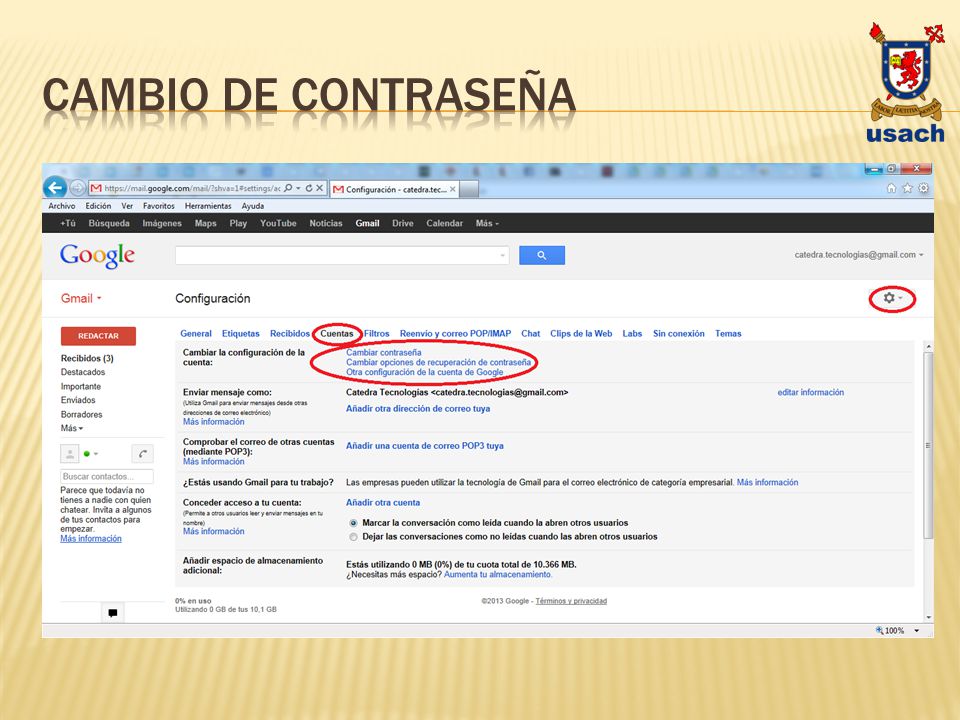This screenshot has width=960, height=720.
Task: Open YouTube in the black Google bar
Action: [278, 223]
